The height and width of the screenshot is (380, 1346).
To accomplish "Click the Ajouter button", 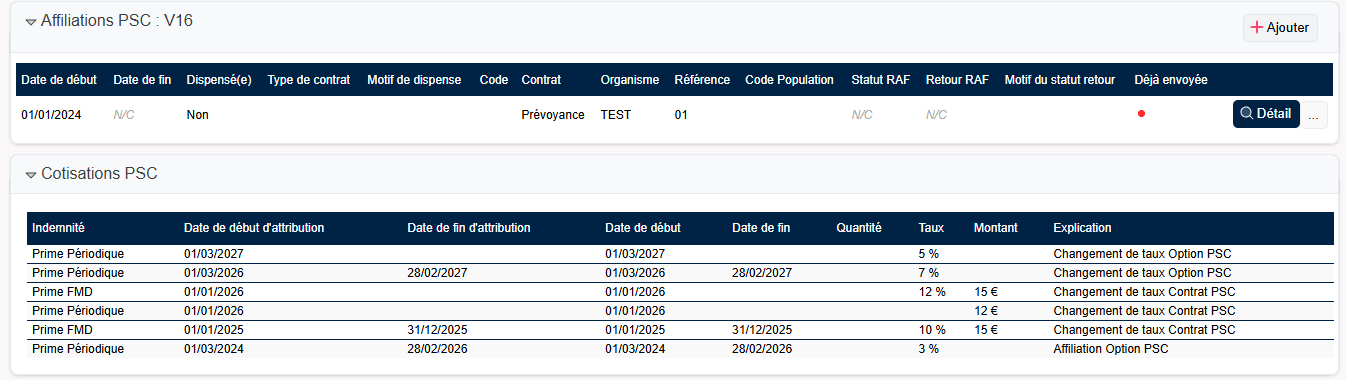I will click(x=1280, y=28).
